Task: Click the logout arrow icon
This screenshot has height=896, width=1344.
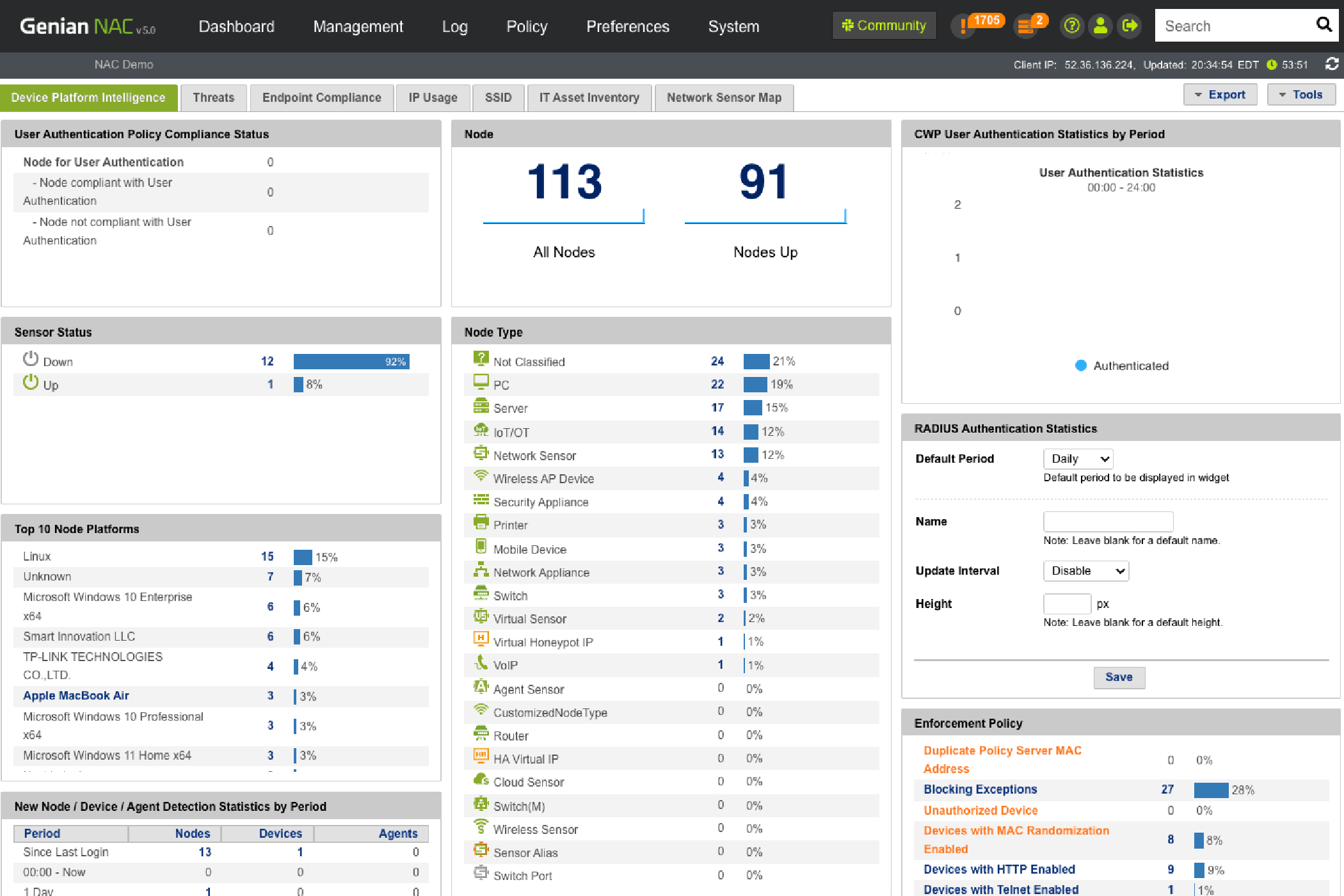Action: (x=1130, y=26)
